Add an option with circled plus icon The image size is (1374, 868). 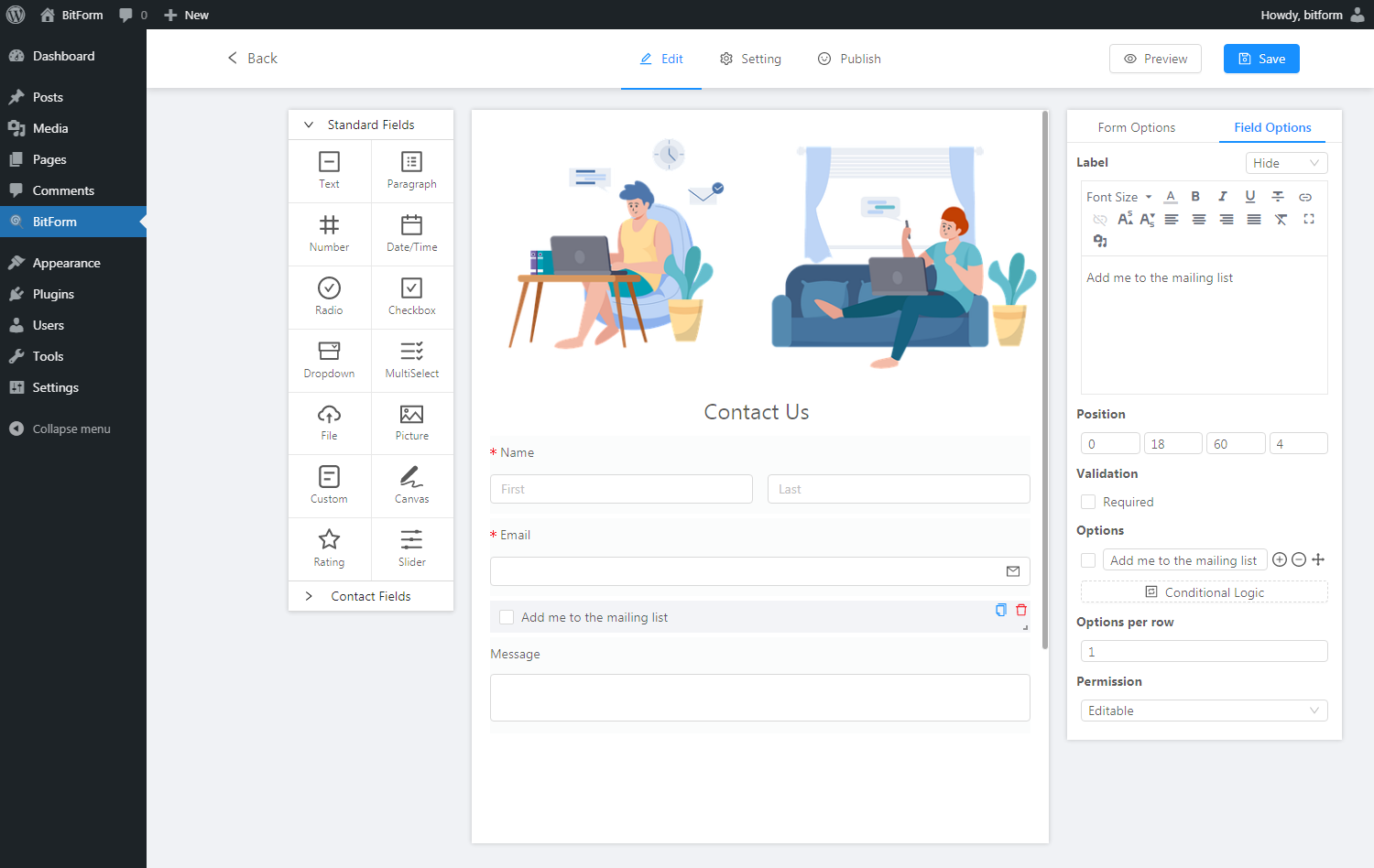tap(1280, 559)
